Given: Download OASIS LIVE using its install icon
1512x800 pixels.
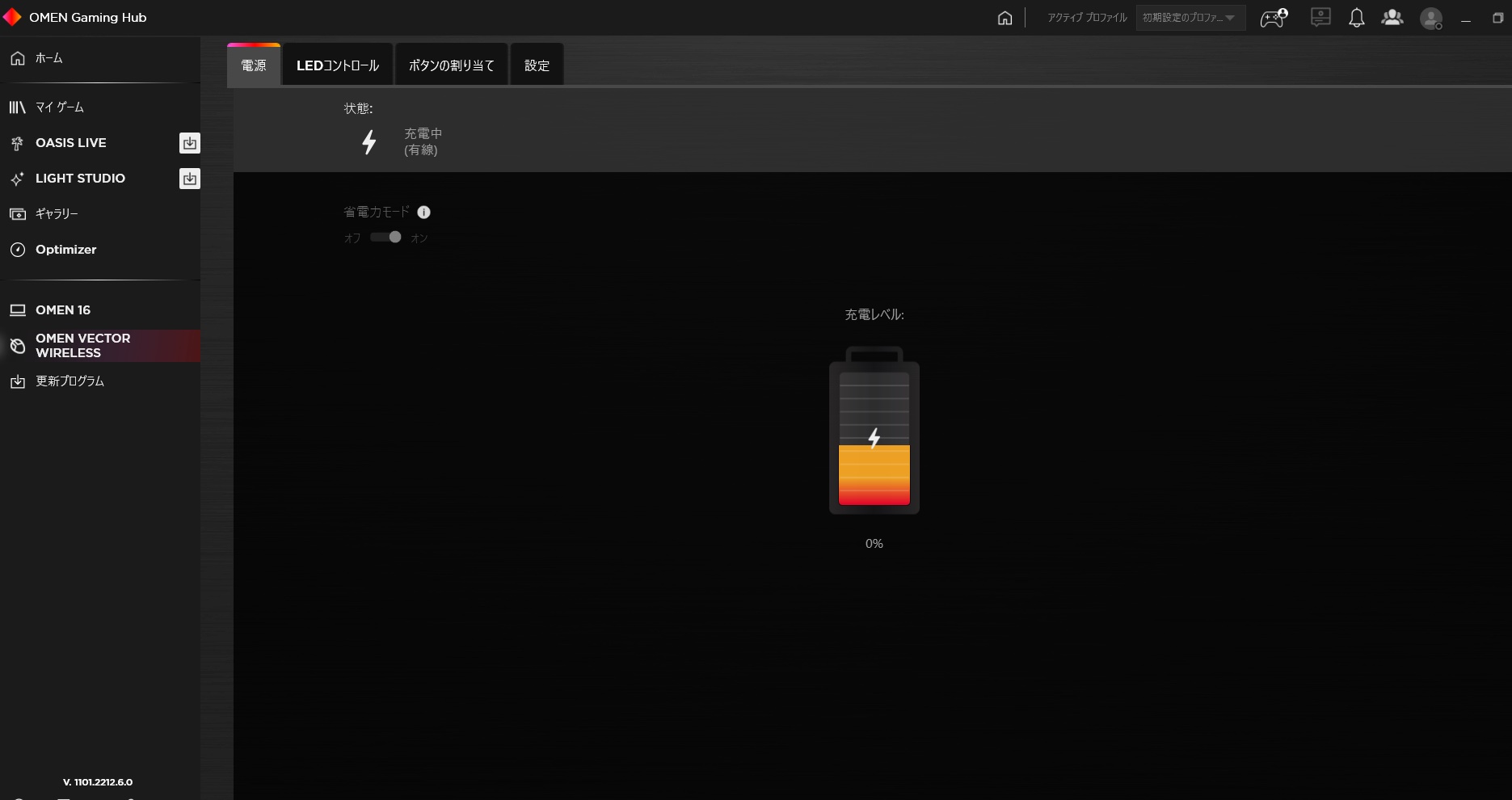Looking at the screenshot, I should point(189,143).
